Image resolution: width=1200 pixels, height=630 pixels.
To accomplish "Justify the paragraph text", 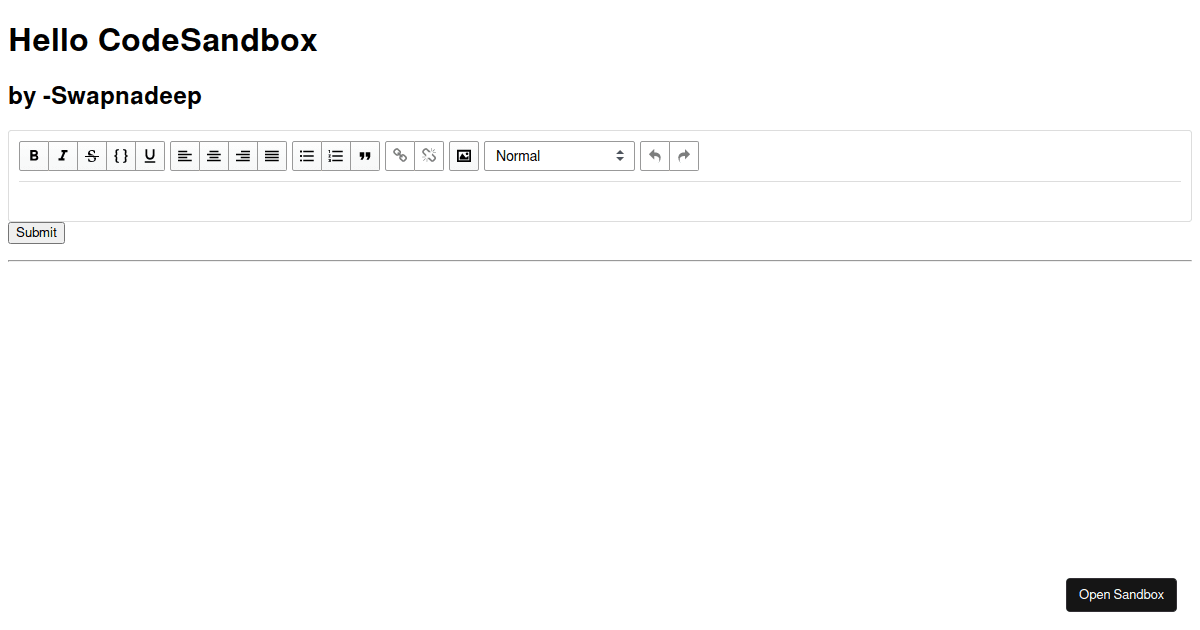I will [x=271, y=156].
